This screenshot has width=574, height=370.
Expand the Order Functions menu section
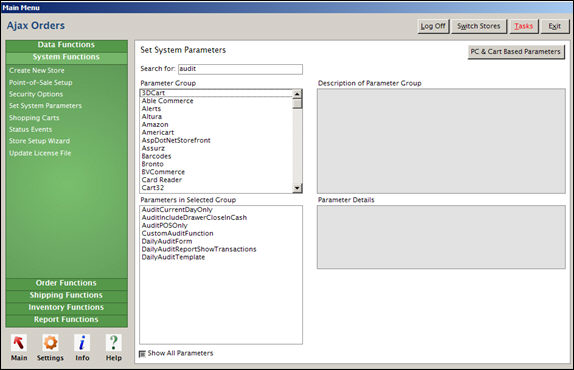click(x=66, y=283)
